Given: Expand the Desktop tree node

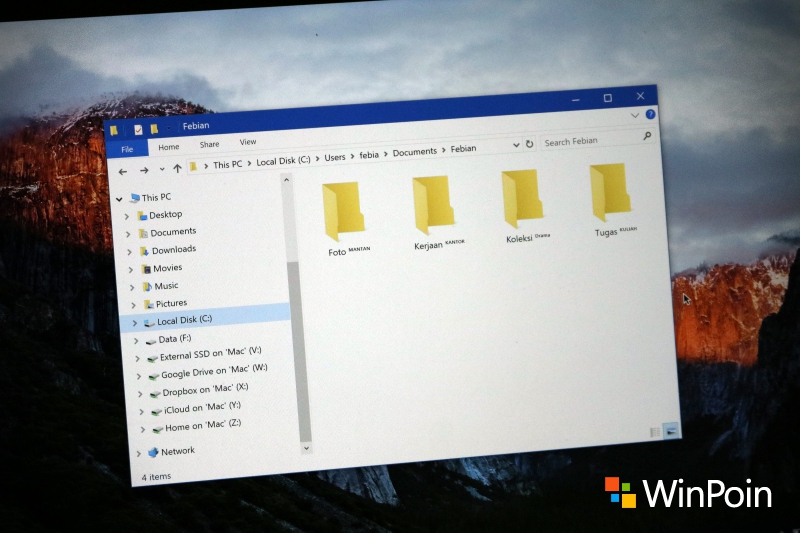Looking at the screenshot, I should coord(127,217).
